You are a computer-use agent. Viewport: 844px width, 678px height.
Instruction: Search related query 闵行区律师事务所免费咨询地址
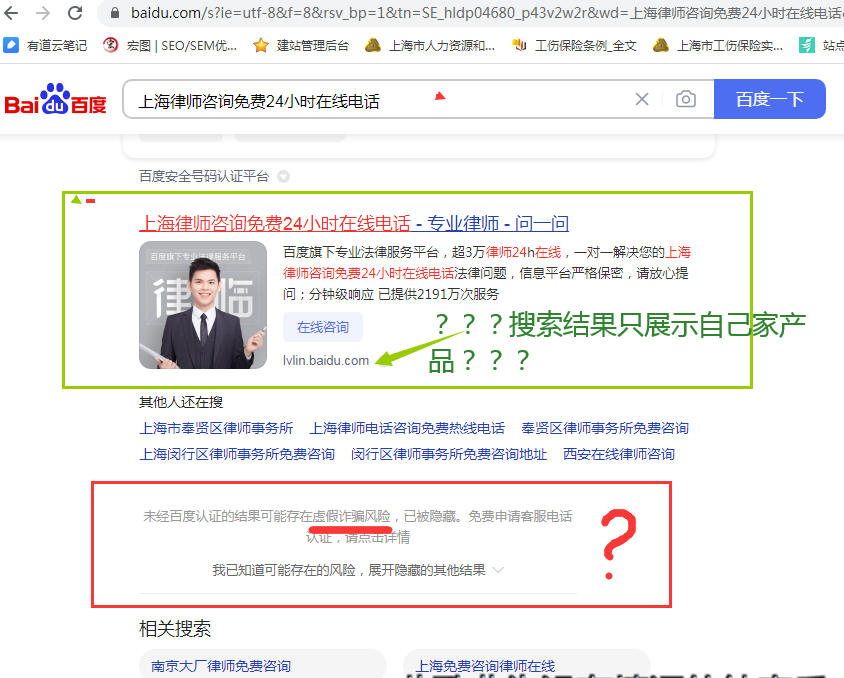tap(449, 454)
